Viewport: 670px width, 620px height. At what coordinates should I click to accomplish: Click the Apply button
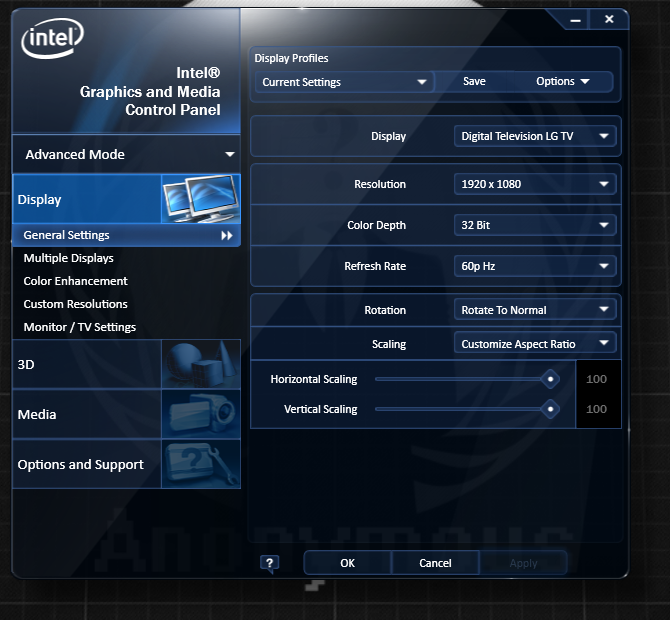tap(523, 563)
